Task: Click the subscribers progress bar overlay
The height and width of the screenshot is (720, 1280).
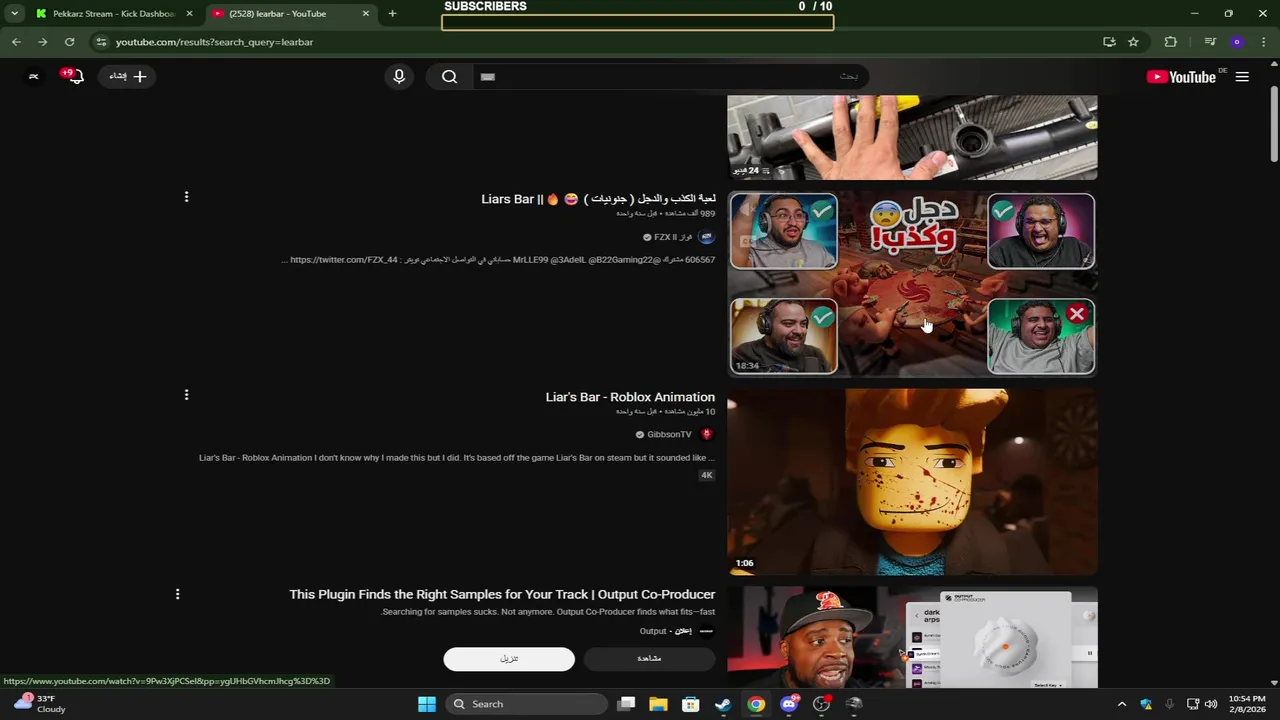Action: coord(637,23)
